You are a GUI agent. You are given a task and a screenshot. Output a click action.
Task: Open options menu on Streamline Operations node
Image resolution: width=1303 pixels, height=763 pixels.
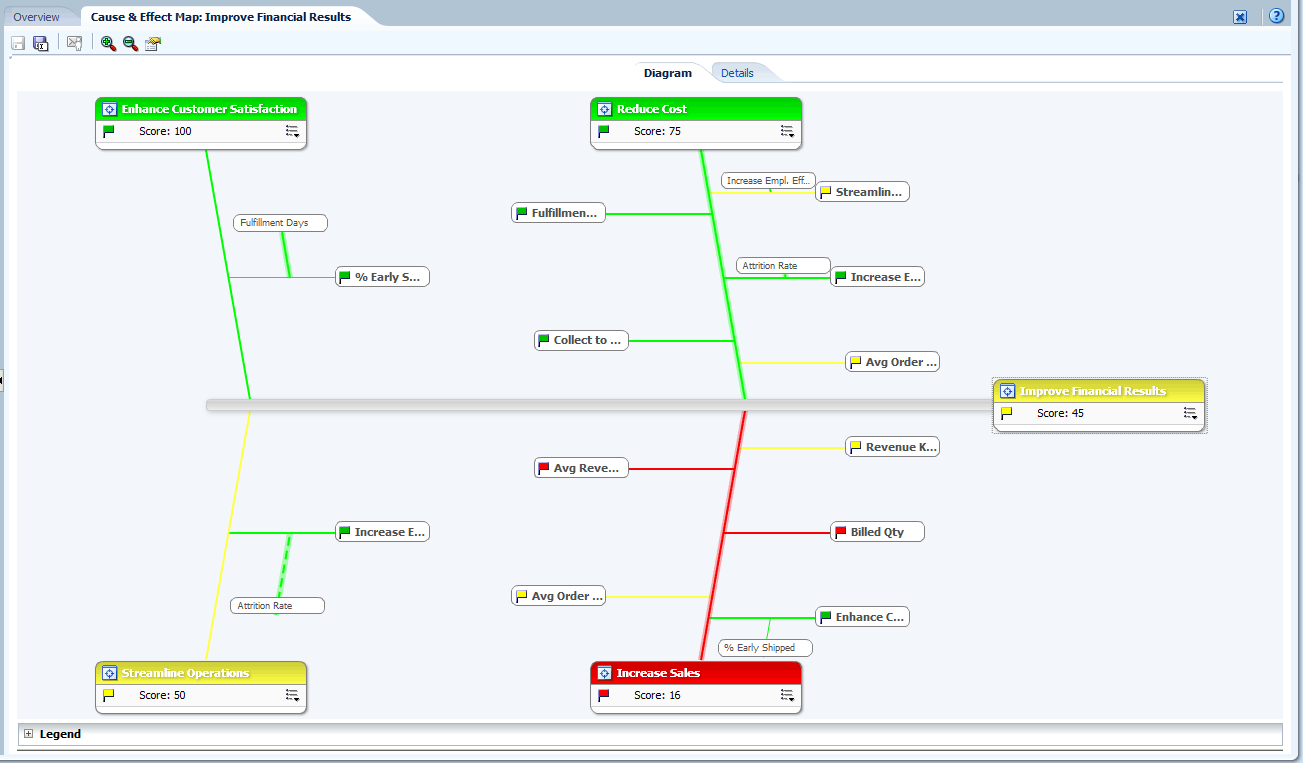pyautogui.click(x=292, y=695)
